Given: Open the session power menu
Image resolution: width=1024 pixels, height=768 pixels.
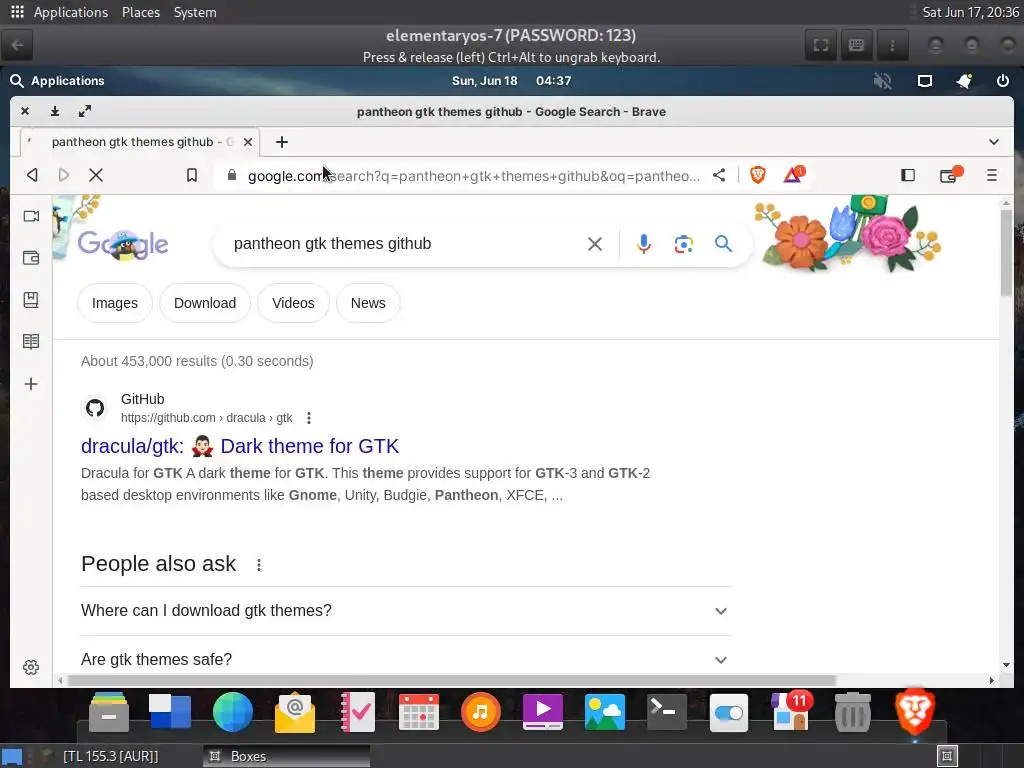Looking at the screenshot, I should point(1002,81).
